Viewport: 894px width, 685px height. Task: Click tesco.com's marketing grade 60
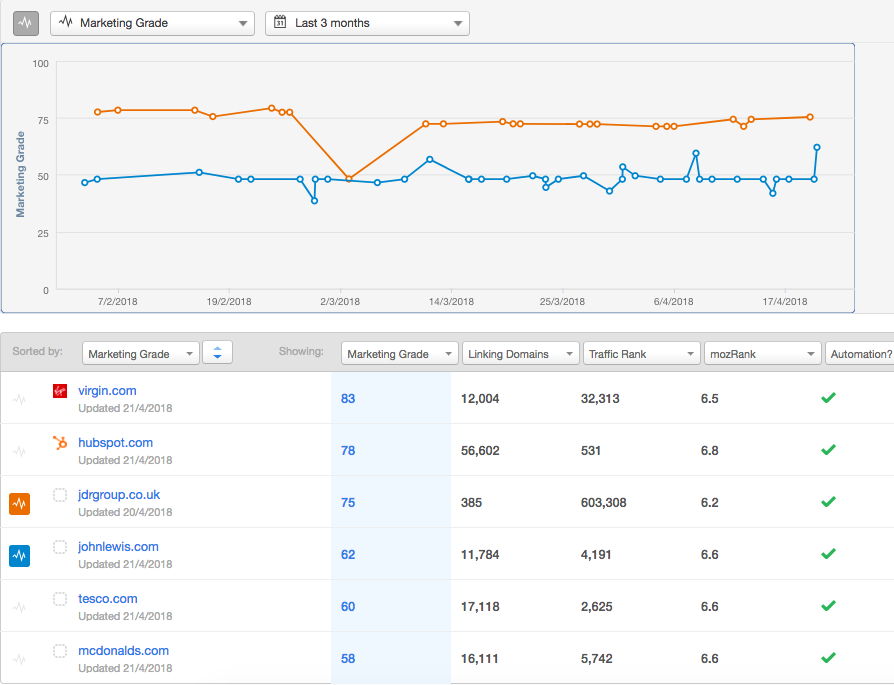point(348,606)
